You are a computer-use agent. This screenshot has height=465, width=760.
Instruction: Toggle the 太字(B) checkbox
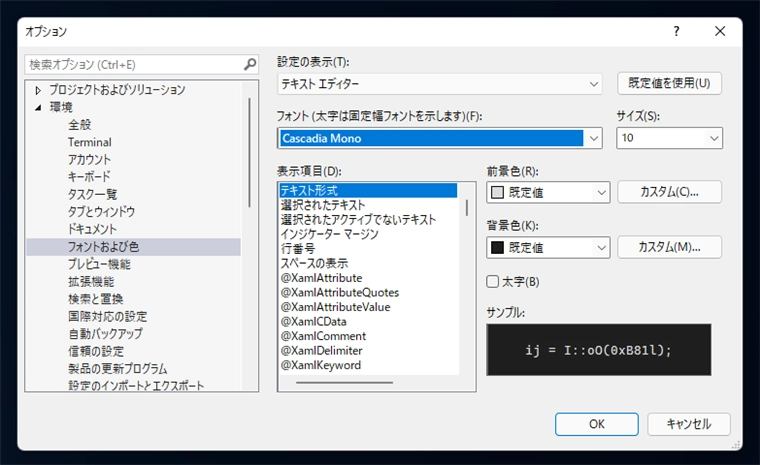(492, 282)
